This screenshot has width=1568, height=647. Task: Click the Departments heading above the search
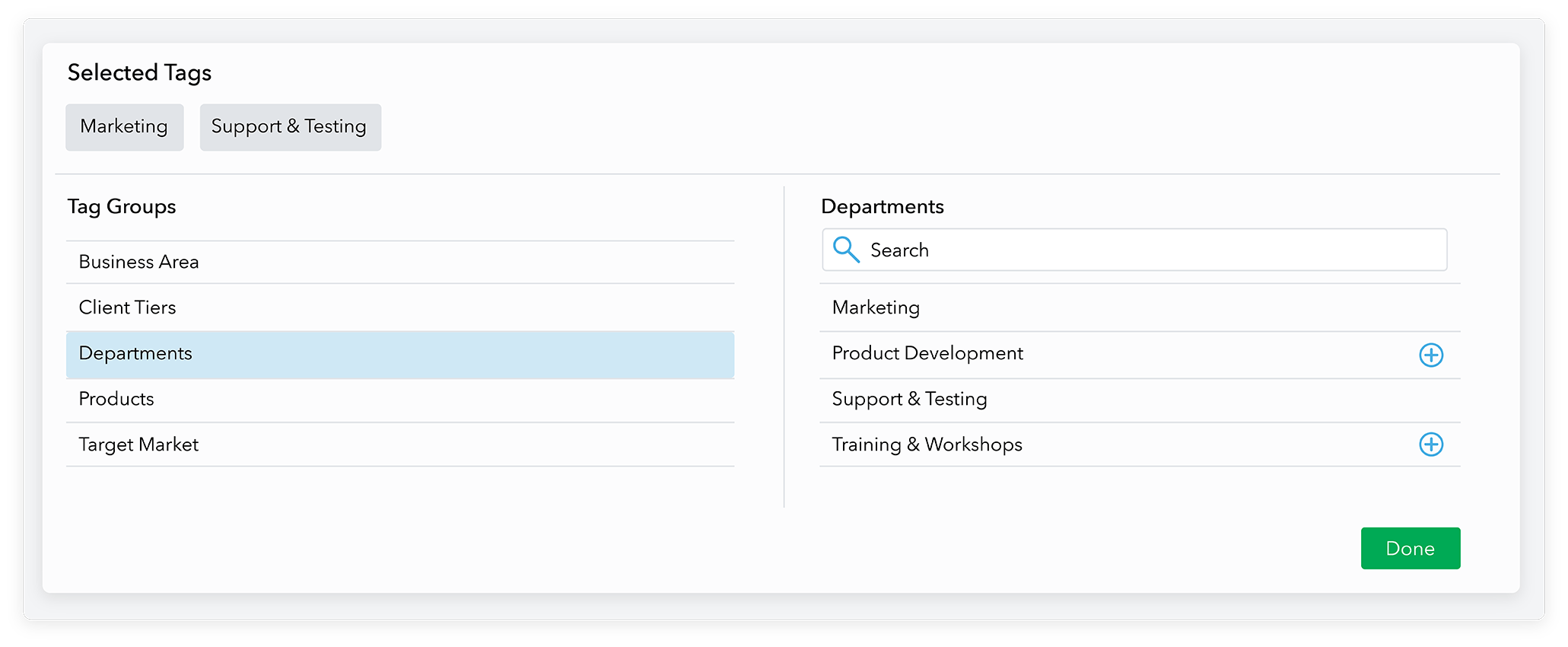pos(883,207)
